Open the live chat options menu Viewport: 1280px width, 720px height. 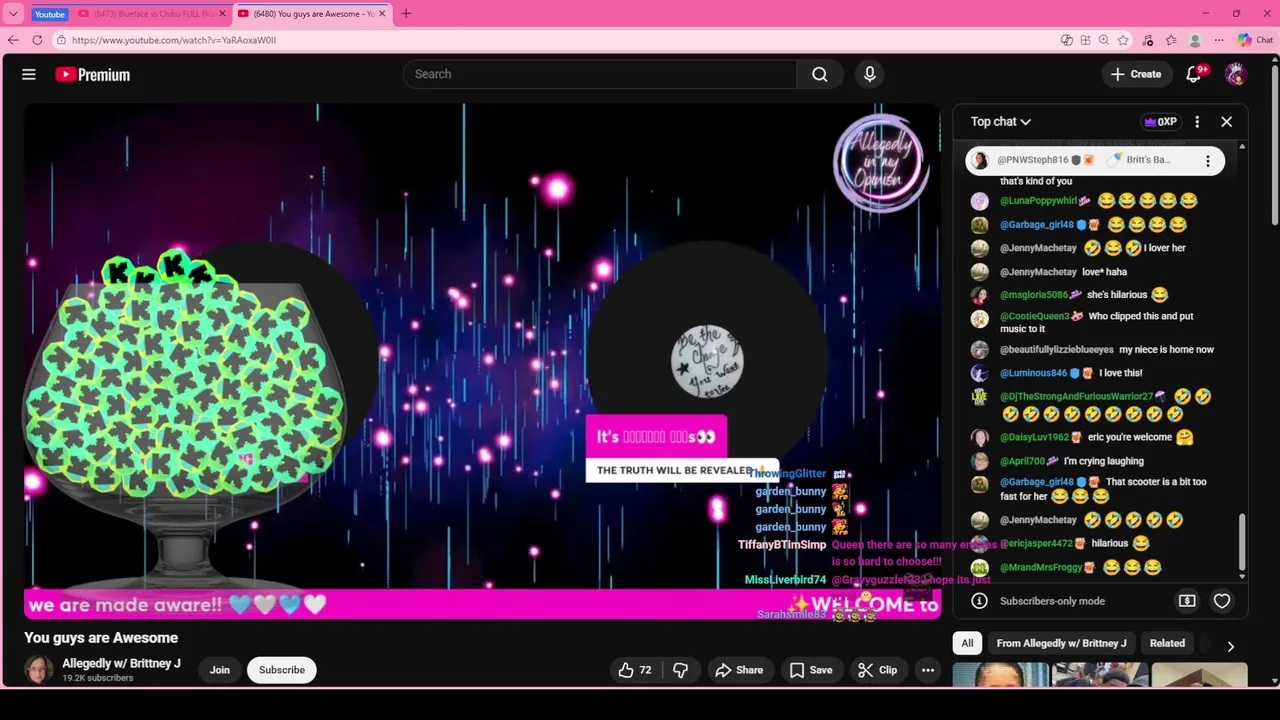coord(1197,122)
